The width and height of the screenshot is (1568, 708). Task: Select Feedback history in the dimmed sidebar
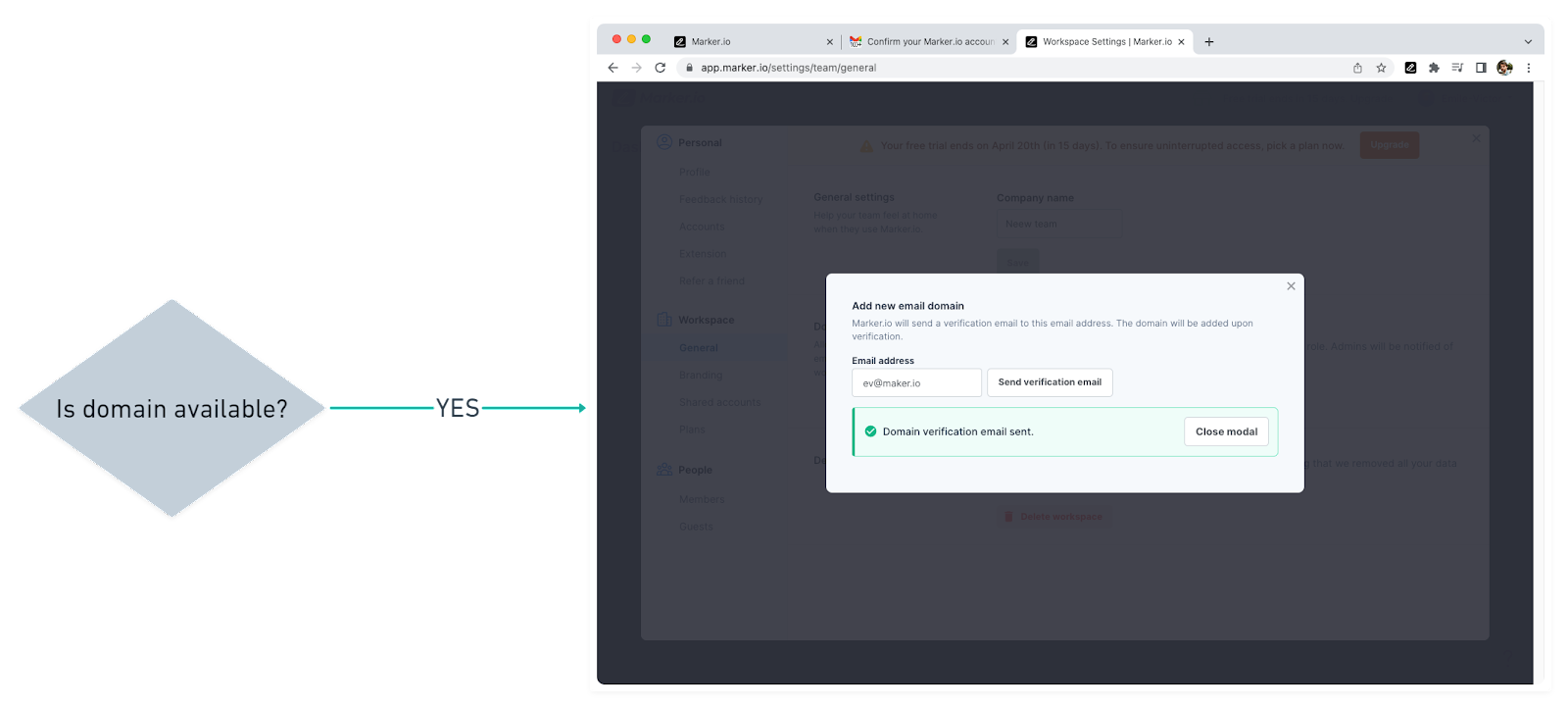[720, 199]
